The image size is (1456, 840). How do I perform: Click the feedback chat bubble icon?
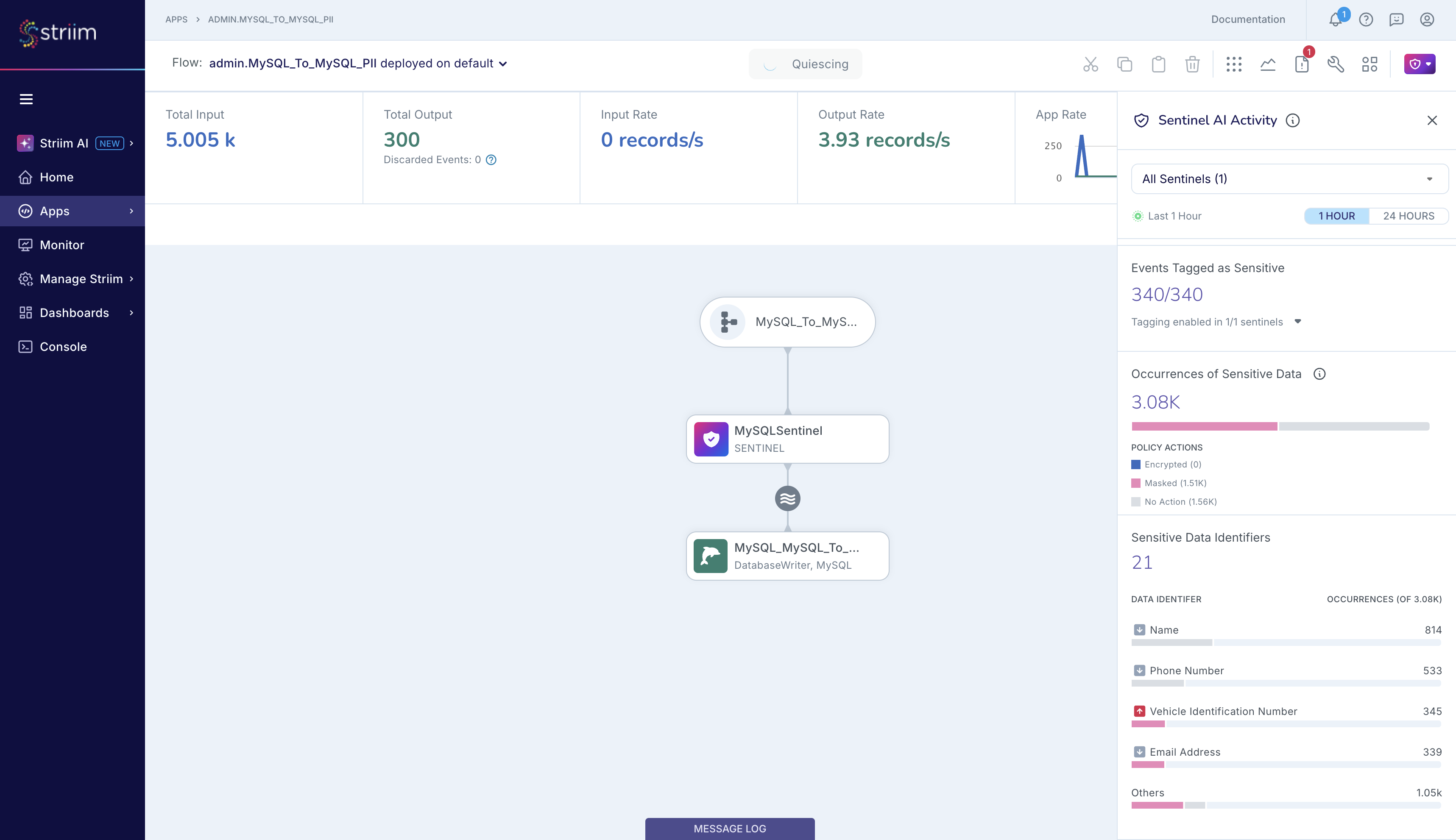pos(1397,19)
